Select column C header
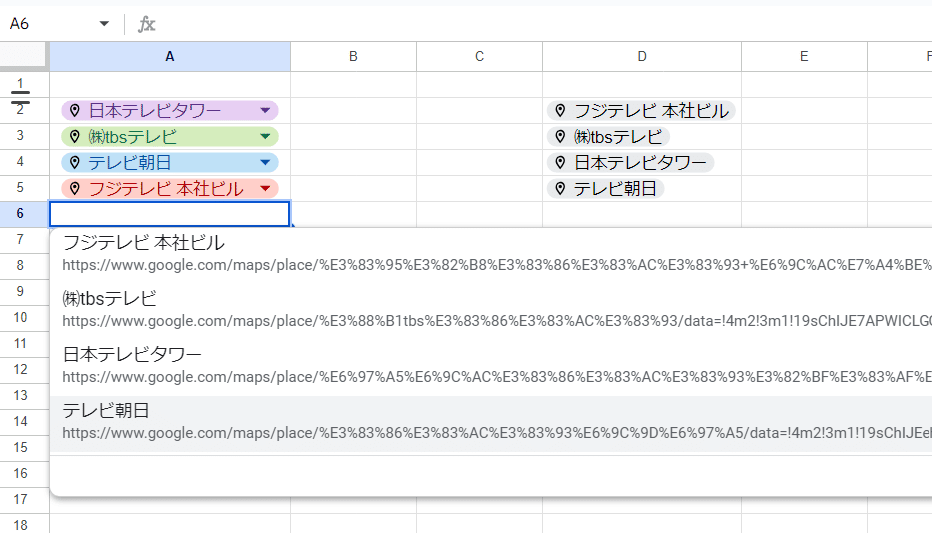The width and height of the screenshot is (932, 533). point(479,56)
